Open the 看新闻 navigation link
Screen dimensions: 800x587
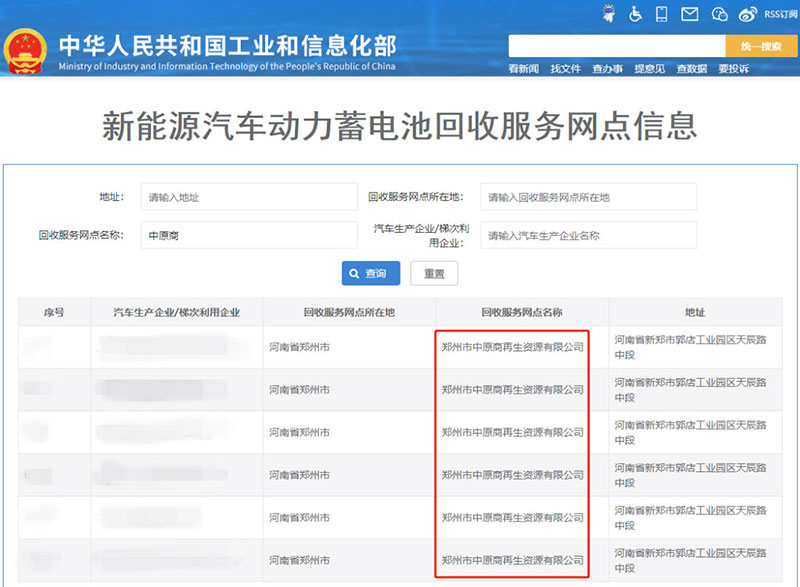click(523, 69)
